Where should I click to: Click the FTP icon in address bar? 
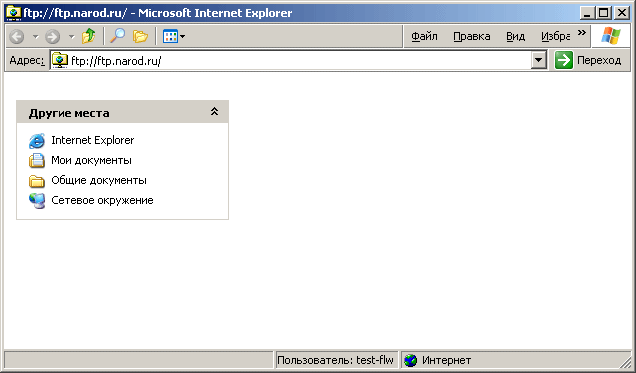pyautogui.click(x=60, y=60)
